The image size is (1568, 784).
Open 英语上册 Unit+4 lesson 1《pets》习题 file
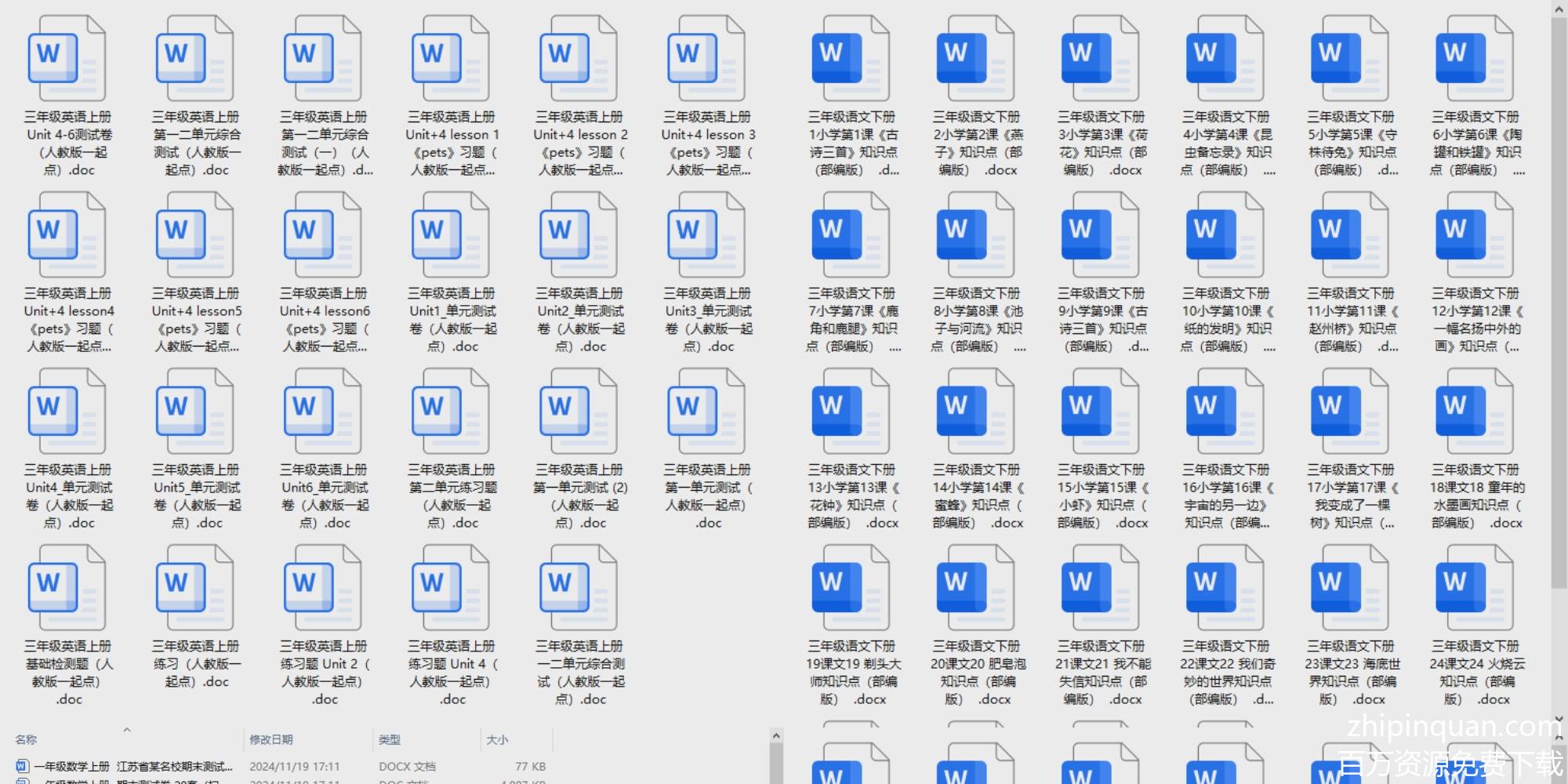(x=451, y=58)
